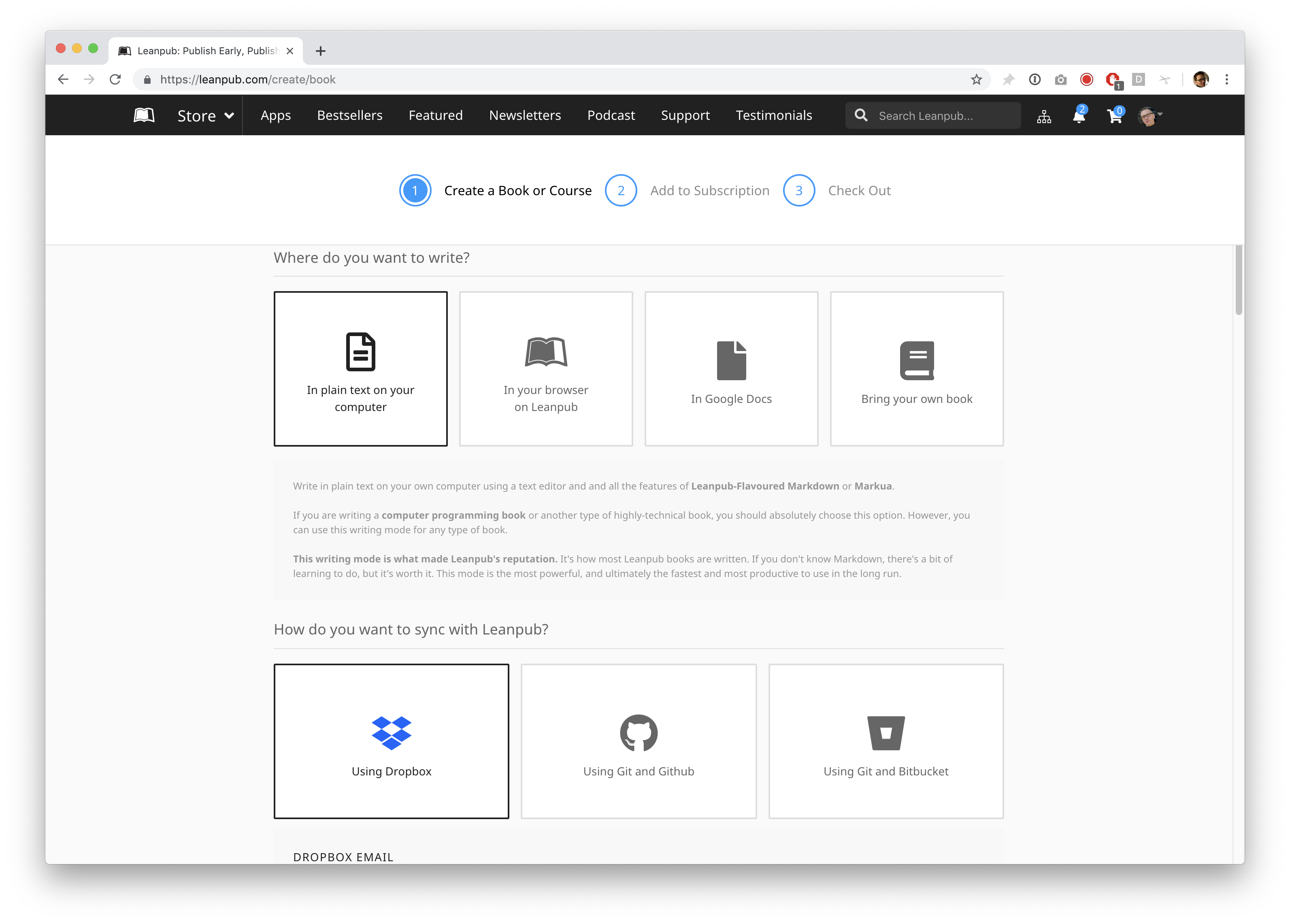Image resolution: width=1290 pixels, height=924 pixels.
Task: Click the Add to Subscription step label
Action: pyautogui.click(x=709, y=191)
